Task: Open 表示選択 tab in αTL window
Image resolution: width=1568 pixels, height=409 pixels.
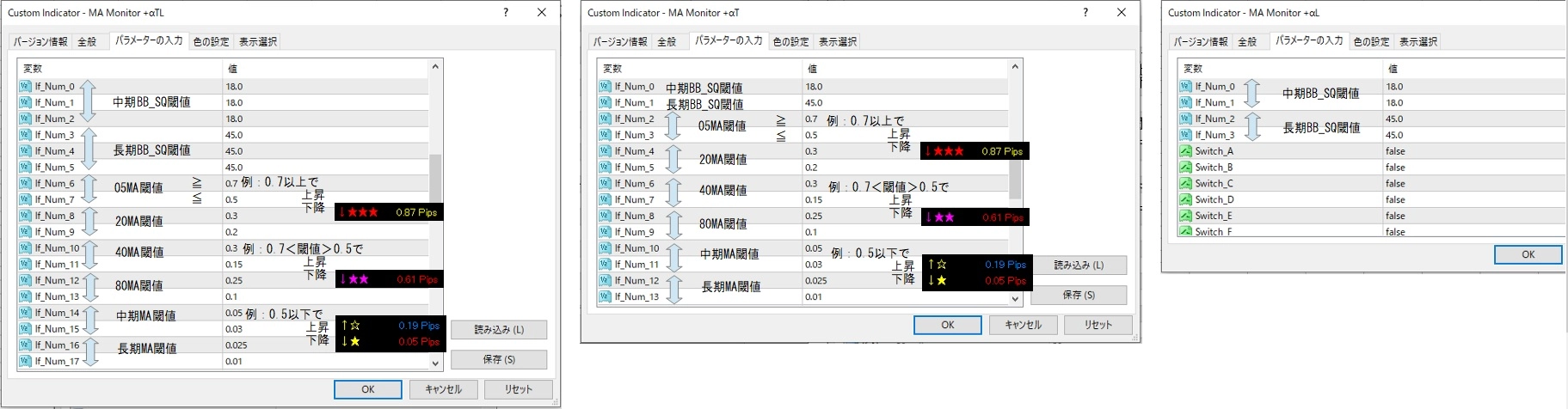Action: click(257, 41)
